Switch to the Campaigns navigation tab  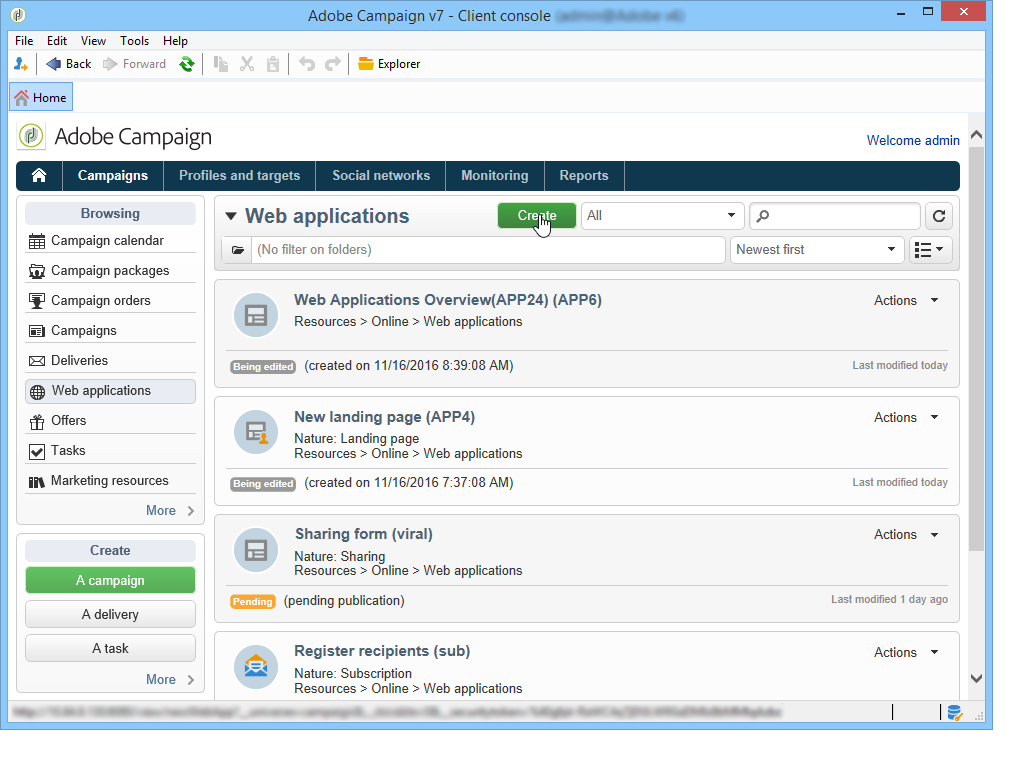click(113, 175)
